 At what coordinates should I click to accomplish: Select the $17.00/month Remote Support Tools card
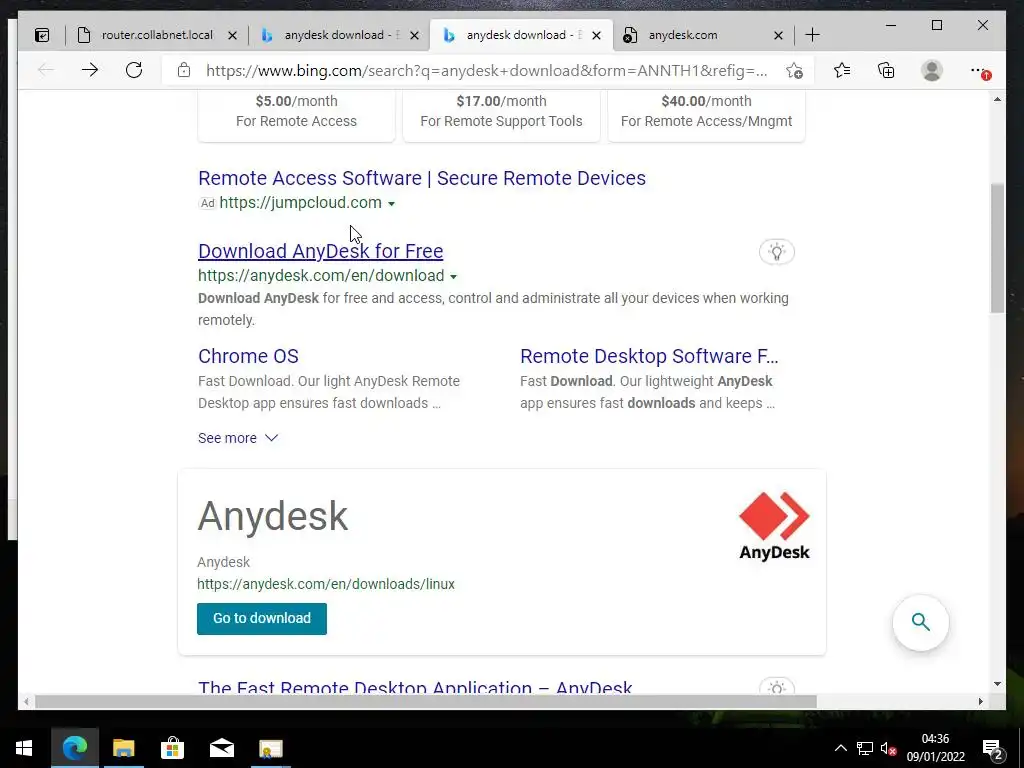(502, 115)
